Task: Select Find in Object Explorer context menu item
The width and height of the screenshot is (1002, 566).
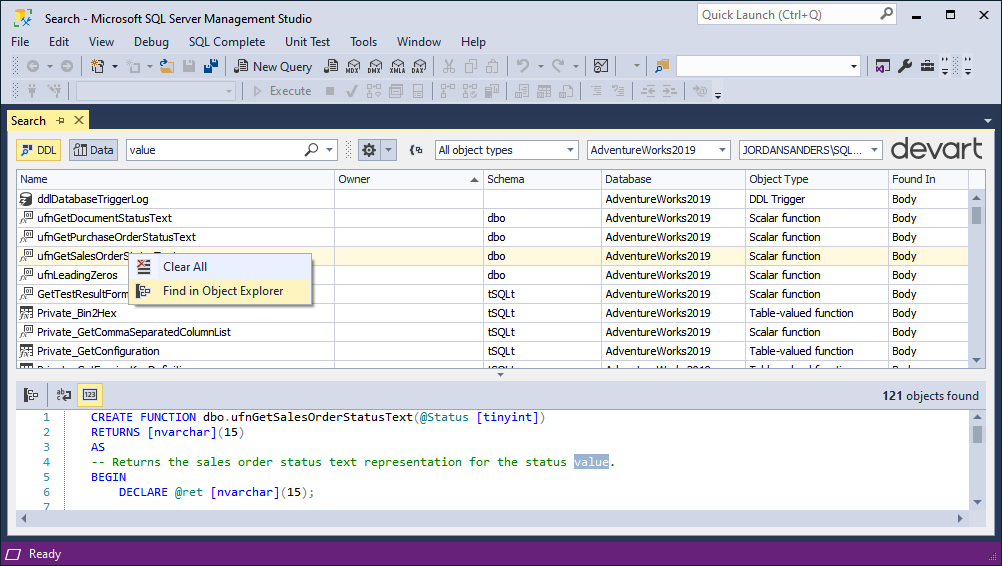Action: [221, 291]
